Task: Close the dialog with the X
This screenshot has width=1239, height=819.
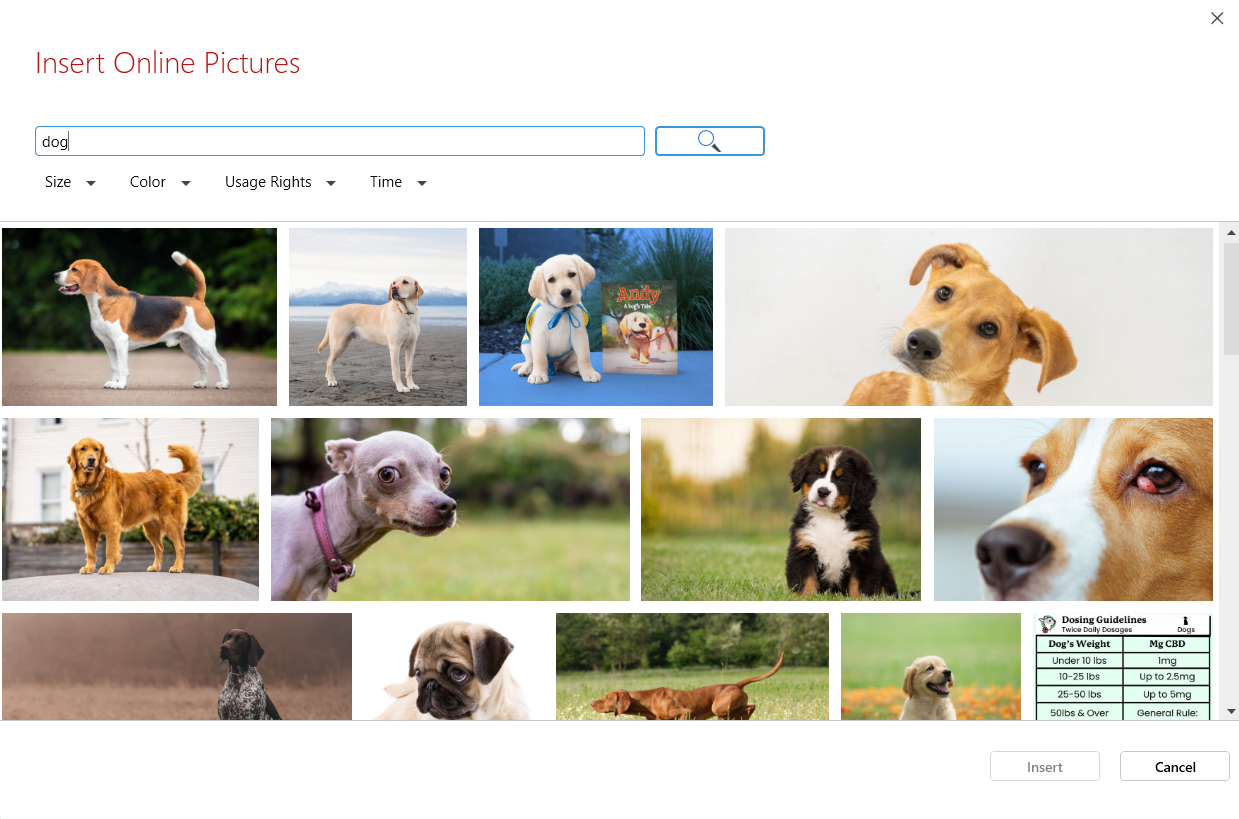Action: pyautogui.click(x=1217, y=18)
